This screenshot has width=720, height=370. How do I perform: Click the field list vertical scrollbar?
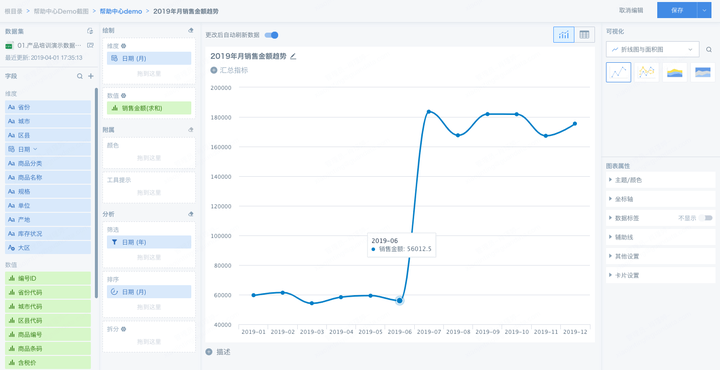pos(96,193)
